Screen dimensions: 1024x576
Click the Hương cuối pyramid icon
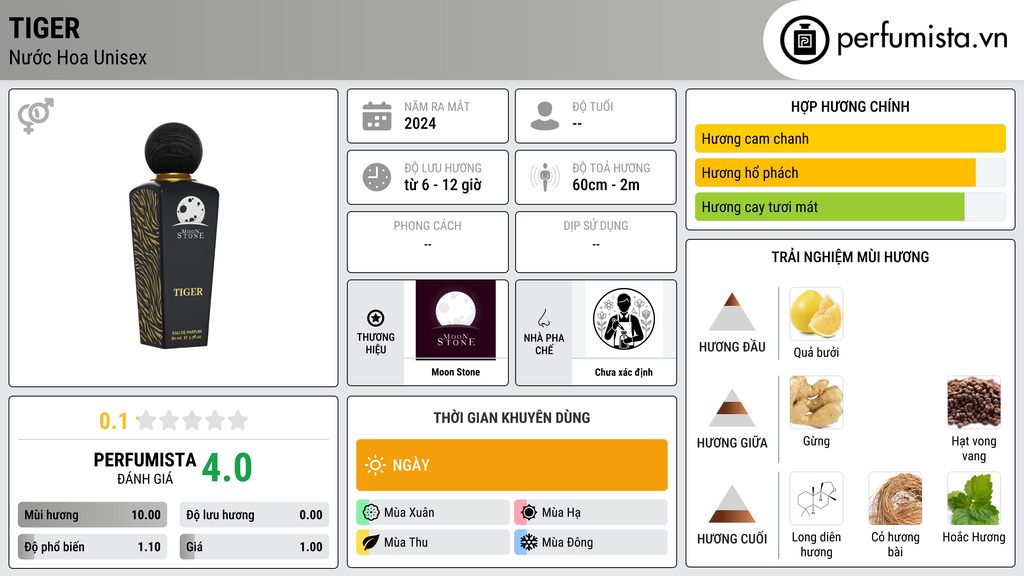(x=732, y=504)
